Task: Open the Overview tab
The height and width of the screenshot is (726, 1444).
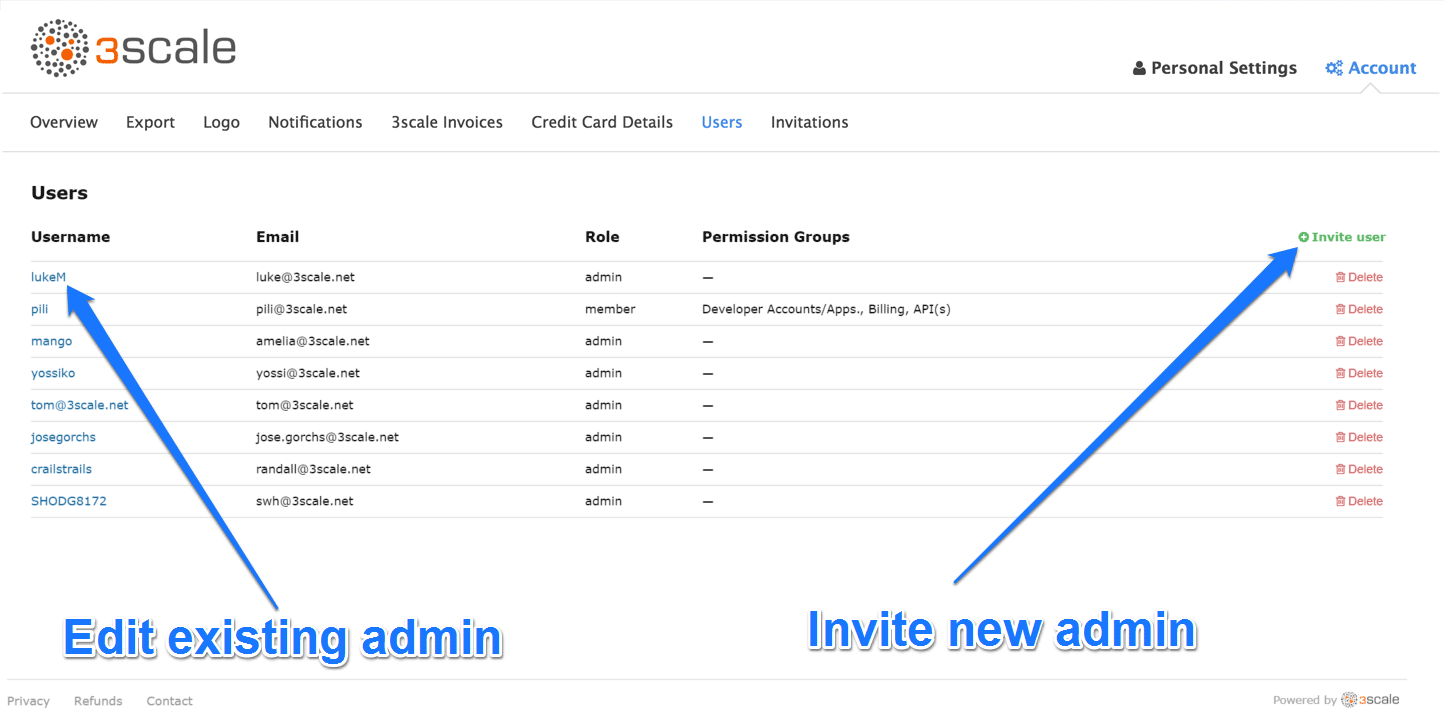Action: [64, 122]
